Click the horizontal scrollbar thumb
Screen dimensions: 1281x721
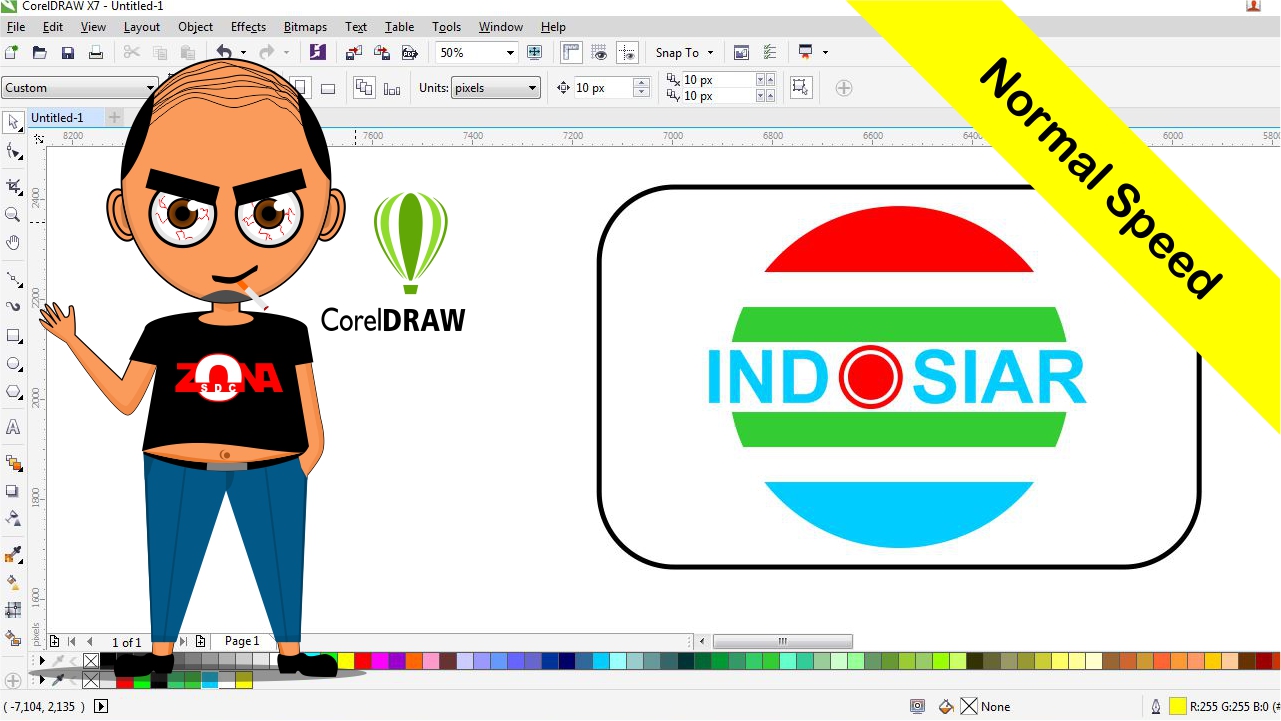[x=782, y=642]
